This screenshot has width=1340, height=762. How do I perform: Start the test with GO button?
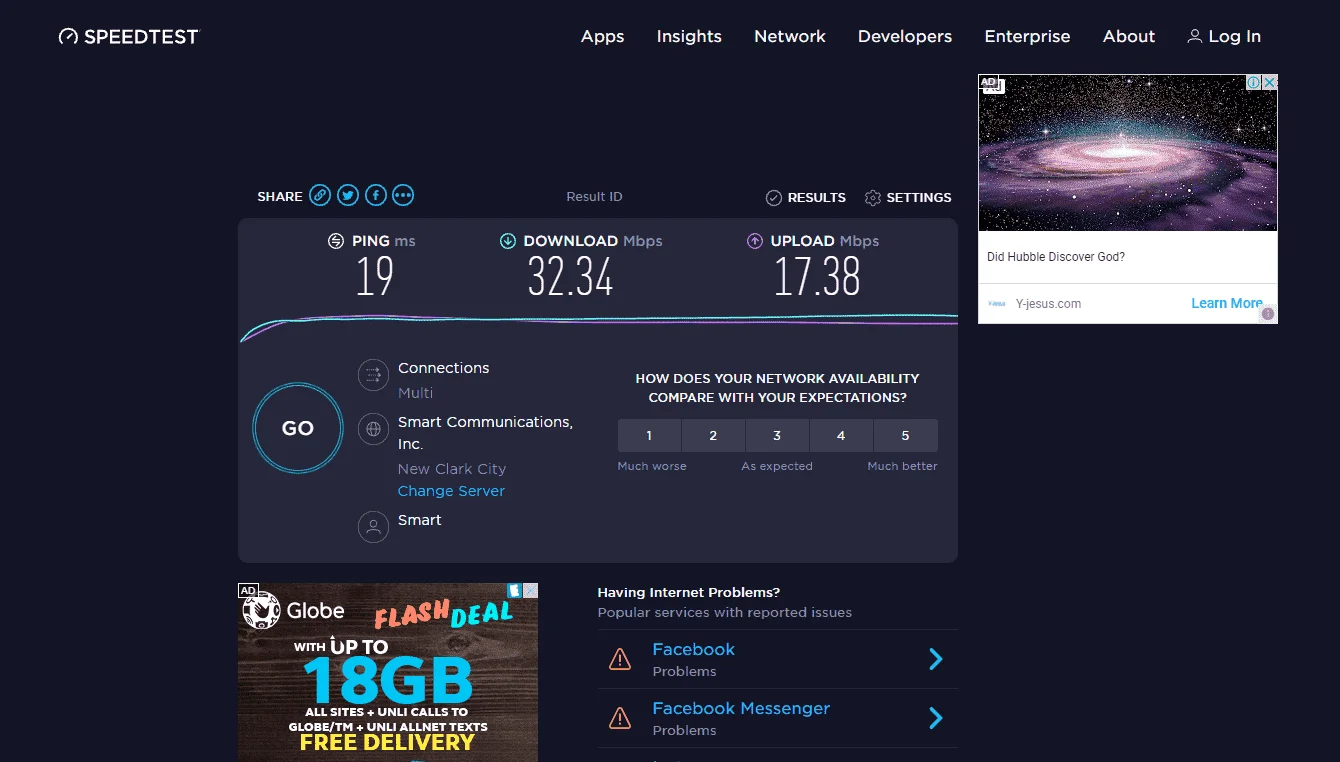click(x=298, y=428)
